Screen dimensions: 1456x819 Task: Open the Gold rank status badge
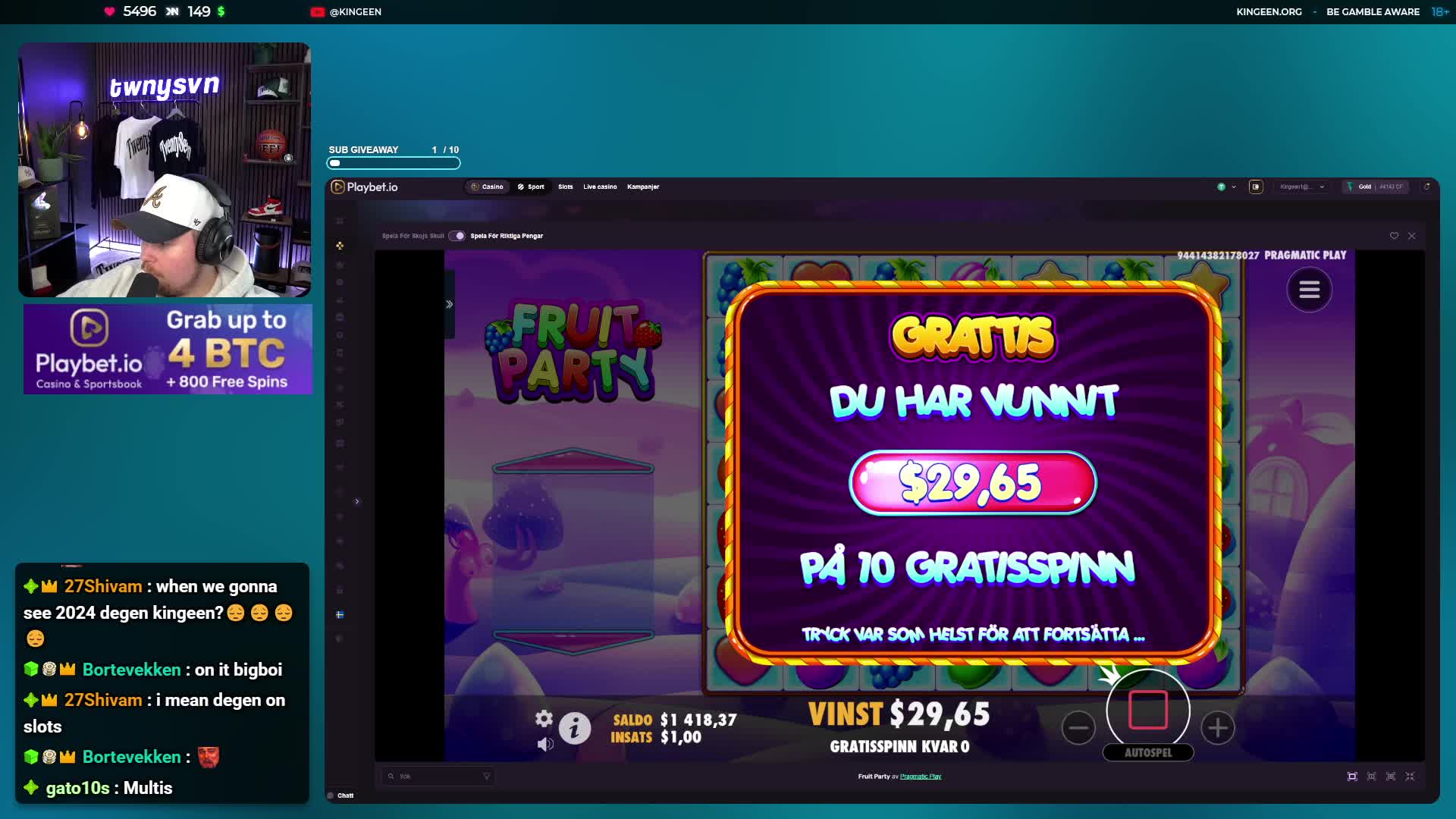point(1375,187)
